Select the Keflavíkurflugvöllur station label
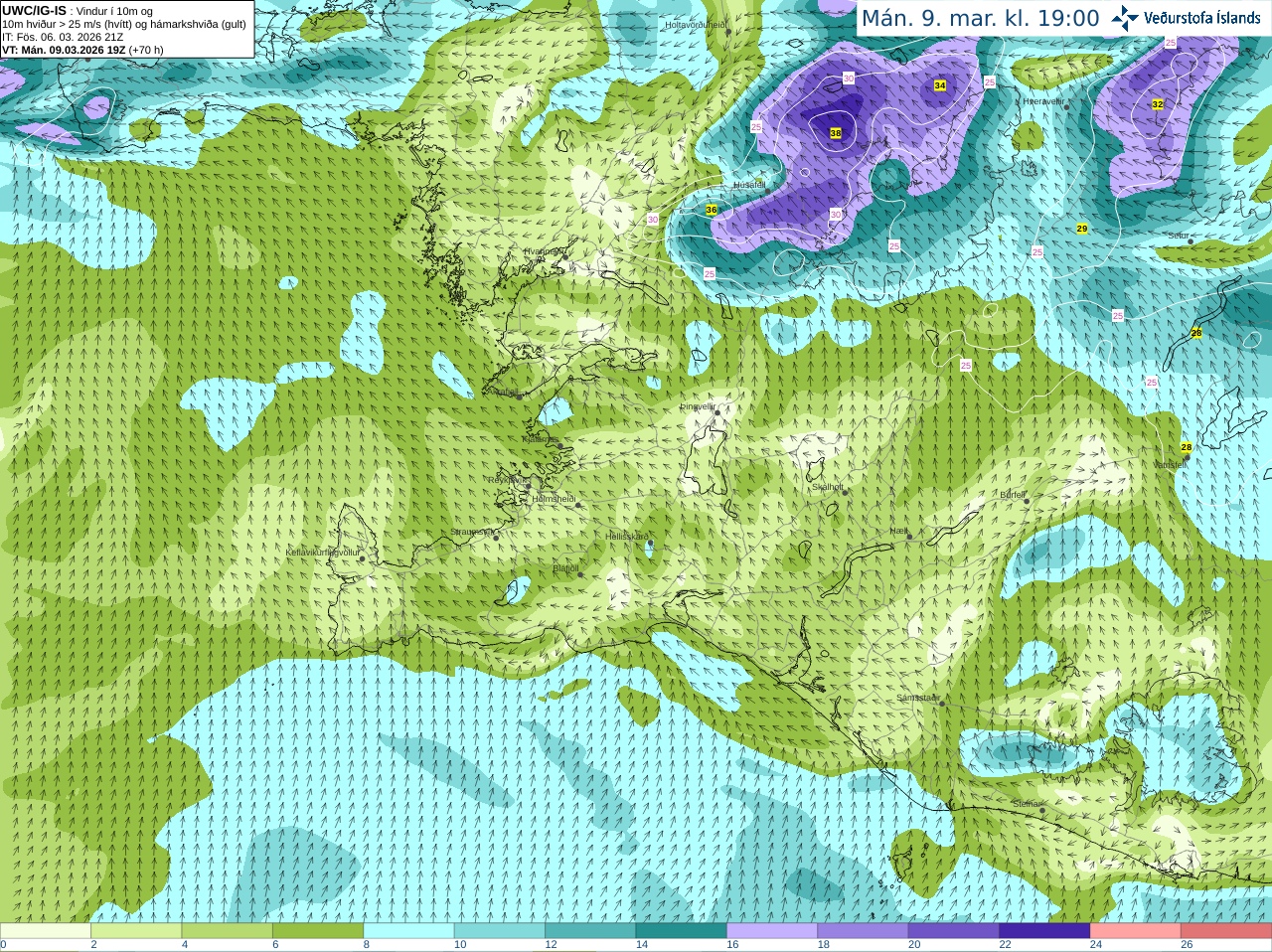1272x952 pixels. click(x=323, y=552)
